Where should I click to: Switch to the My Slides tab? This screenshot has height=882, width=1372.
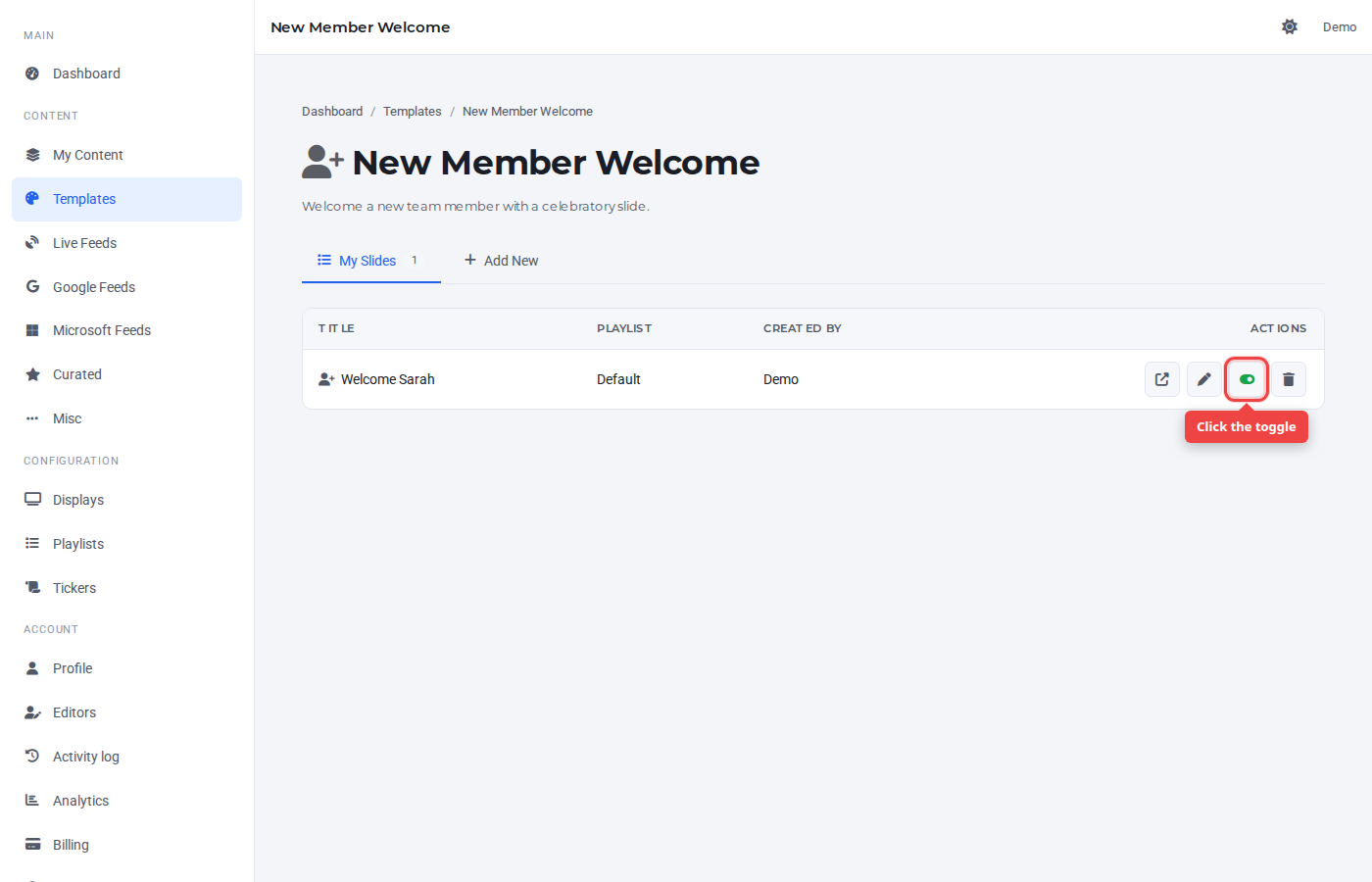371,261
